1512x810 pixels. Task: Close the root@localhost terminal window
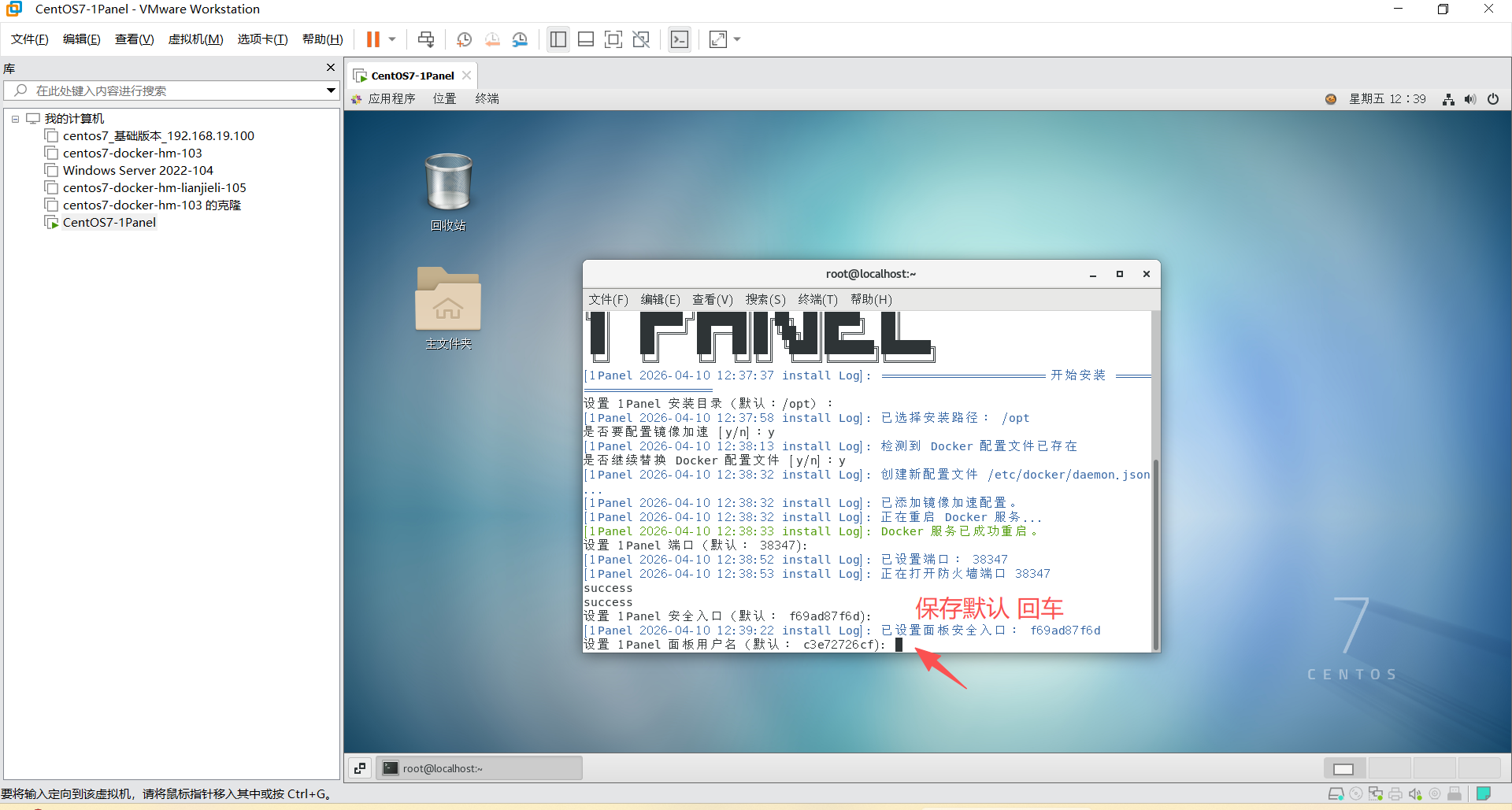pos(1147,275)
